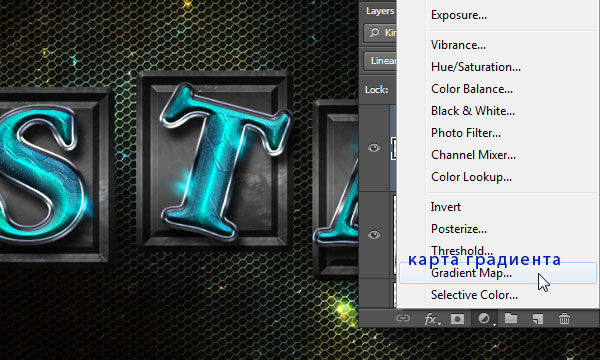This screenshot has height=360, width=600.
Task: Click new adjustment layer icon
Action: point(485,319)
